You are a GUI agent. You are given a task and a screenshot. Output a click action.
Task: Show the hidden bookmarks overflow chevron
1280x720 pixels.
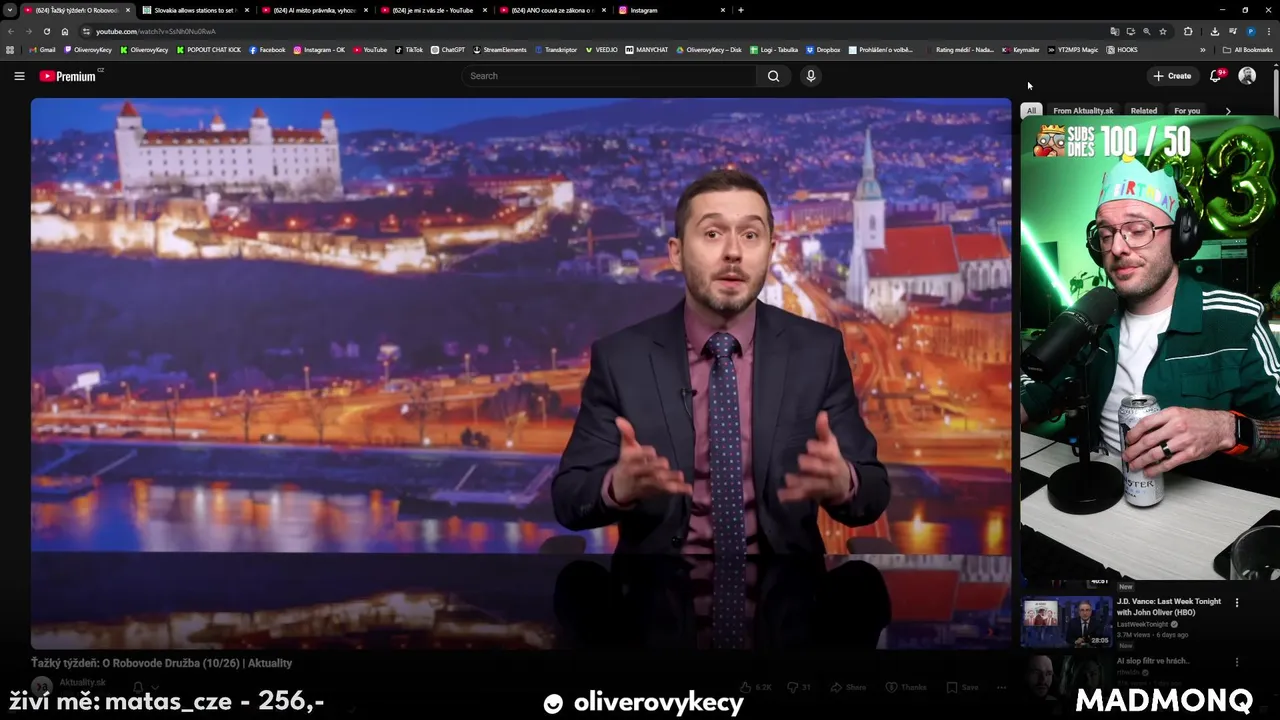pyautogui.click(x=1203, y=50)
